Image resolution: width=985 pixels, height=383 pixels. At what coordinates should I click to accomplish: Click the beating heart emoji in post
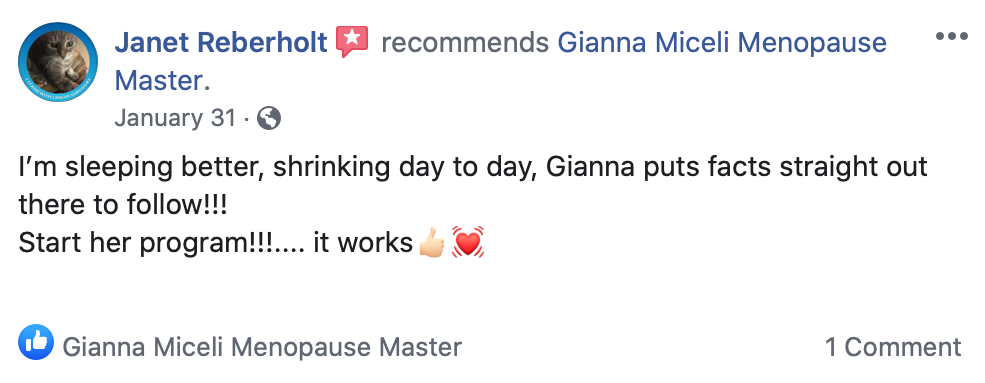(468, 242)
